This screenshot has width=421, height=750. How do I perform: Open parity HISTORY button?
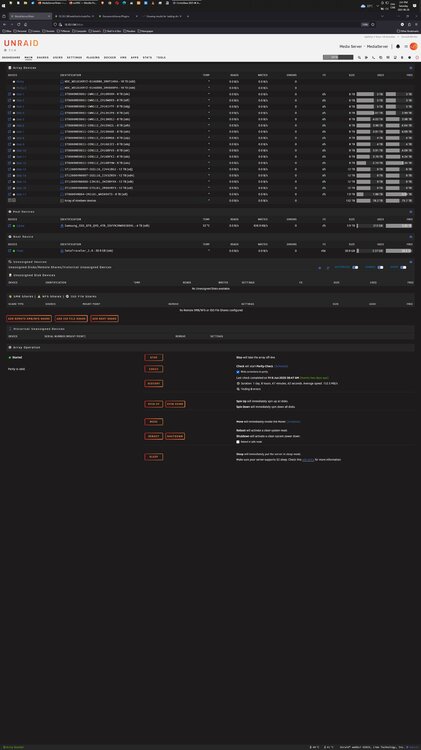(x=154, y=383)
